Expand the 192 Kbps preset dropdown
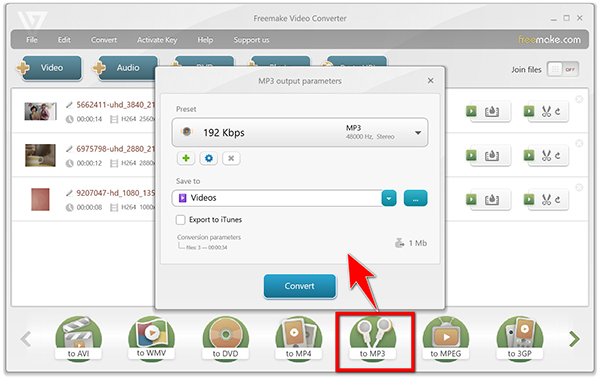The width and height of the screenshot is (600, 379). pyautogui.click(x=418, y=133)
